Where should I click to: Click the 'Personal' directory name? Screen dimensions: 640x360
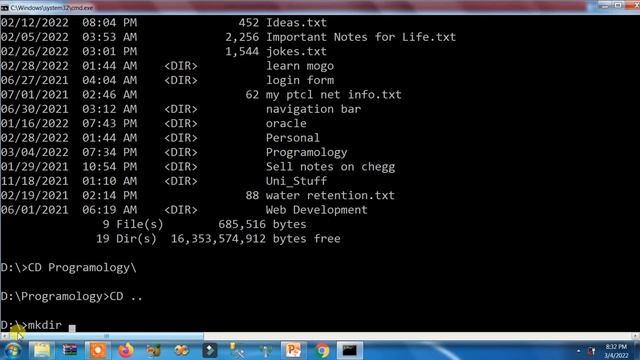293,138
